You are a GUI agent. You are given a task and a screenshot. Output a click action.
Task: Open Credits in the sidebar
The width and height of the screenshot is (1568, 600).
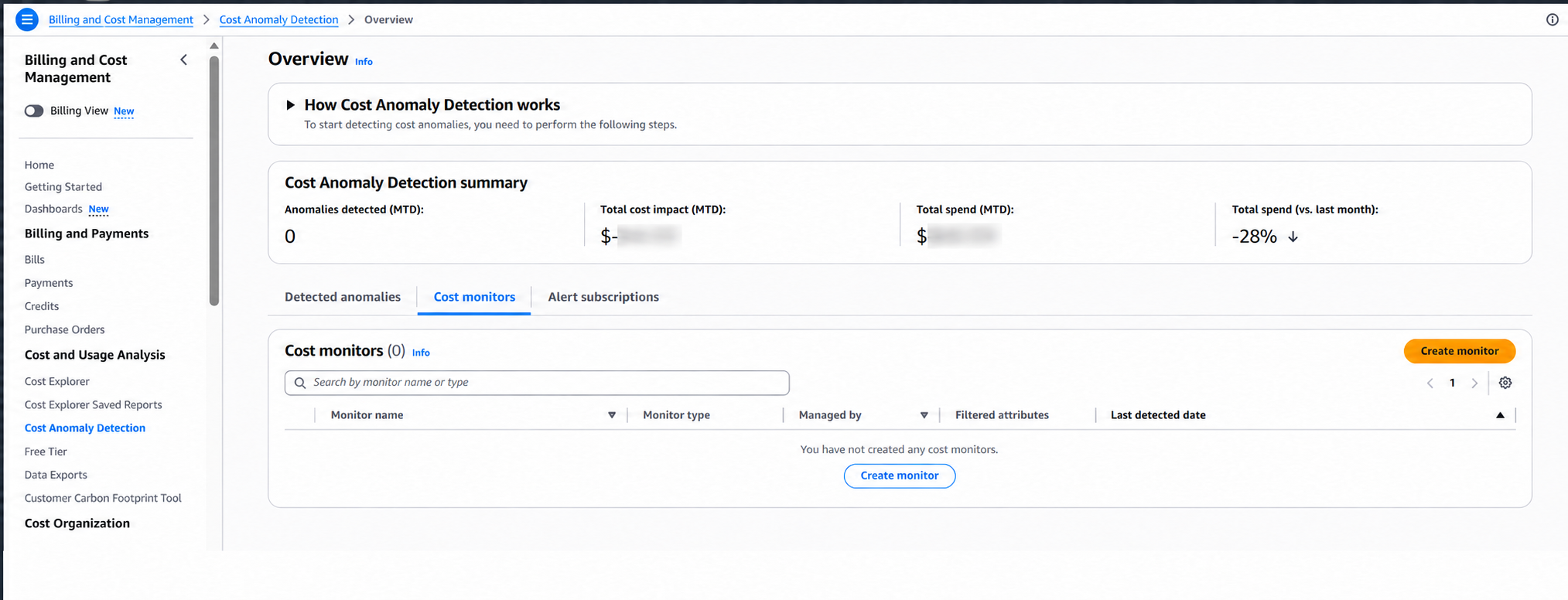pos(42,306)
